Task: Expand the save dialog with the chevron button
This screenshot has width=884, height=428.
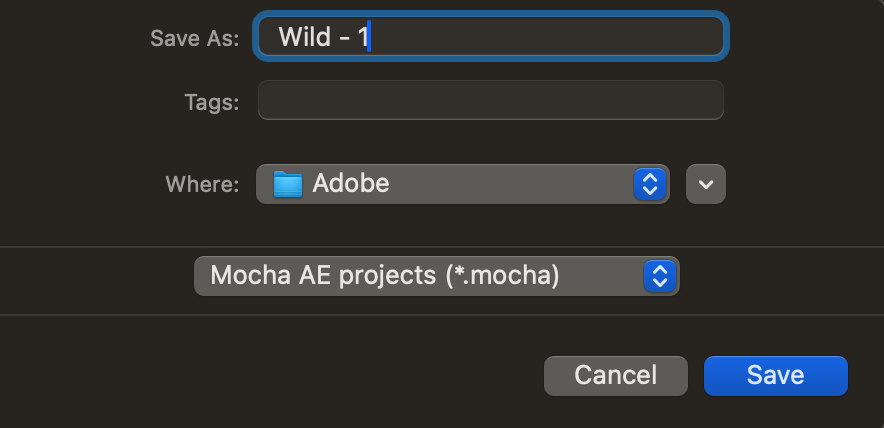Action: click(706, 184)
